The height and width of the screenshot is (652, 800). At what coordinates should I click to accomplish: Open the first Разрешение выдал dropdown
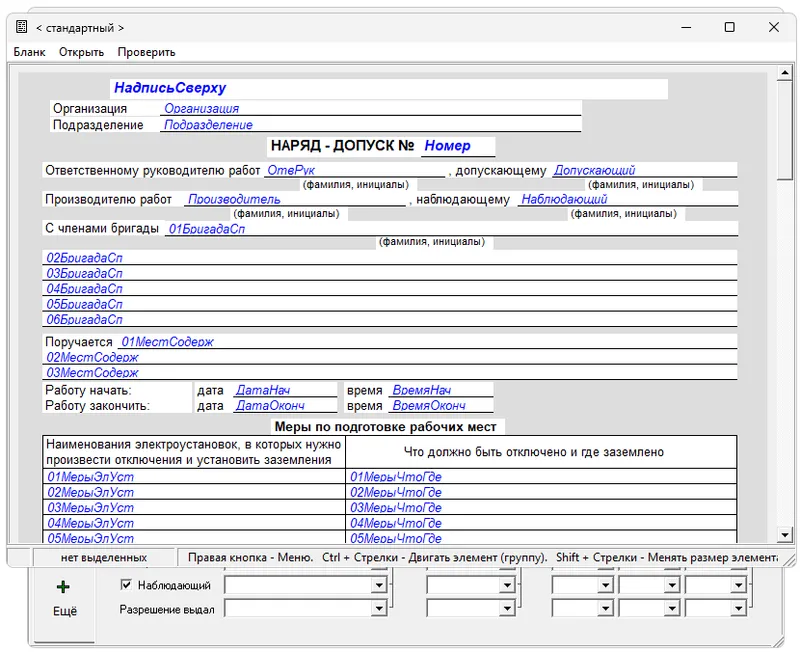click(x=379, y=608)
